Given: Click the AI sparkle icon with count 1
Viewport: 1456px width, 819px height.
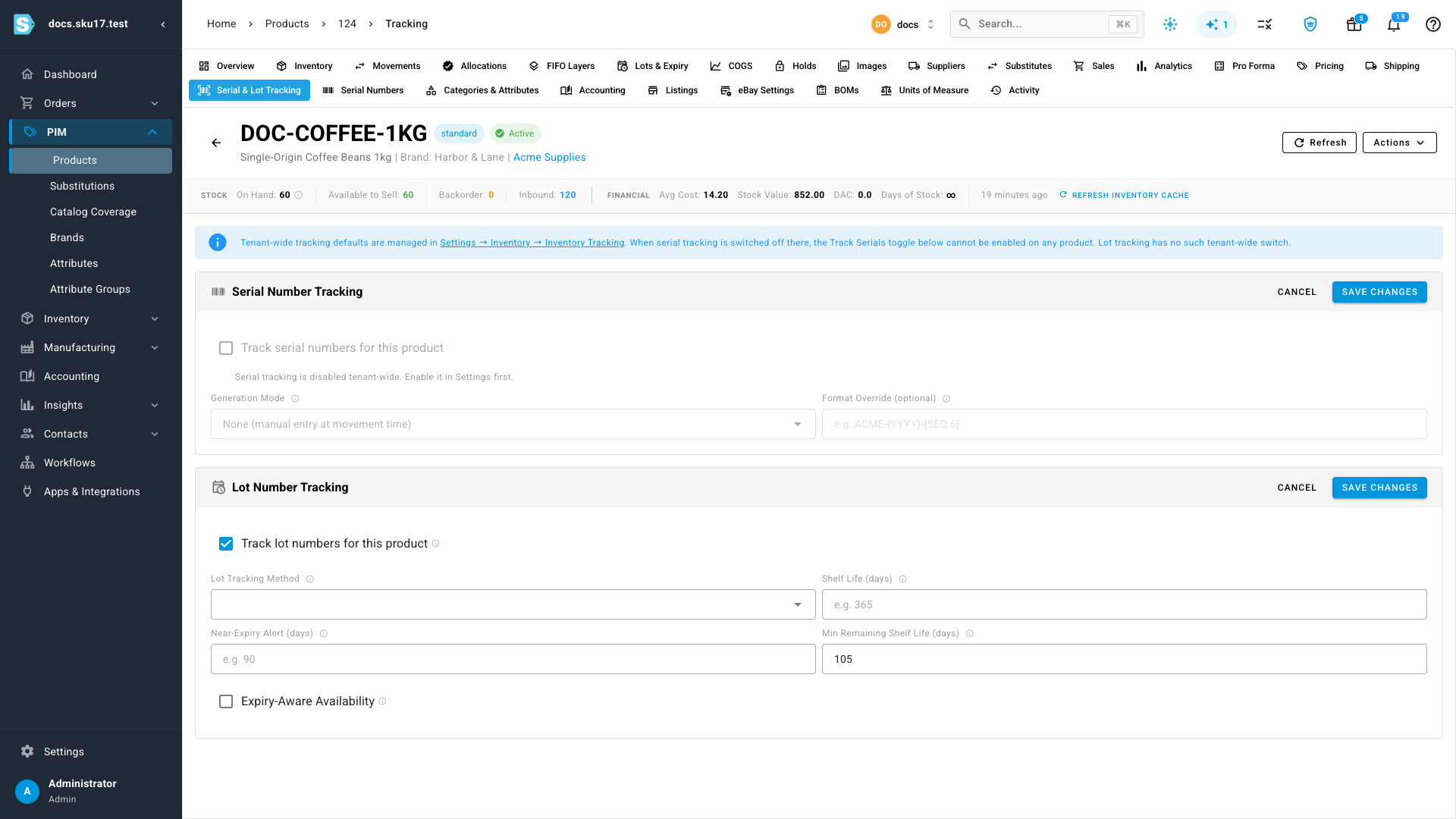Looking at the screenshot, I should point(1216,24).
